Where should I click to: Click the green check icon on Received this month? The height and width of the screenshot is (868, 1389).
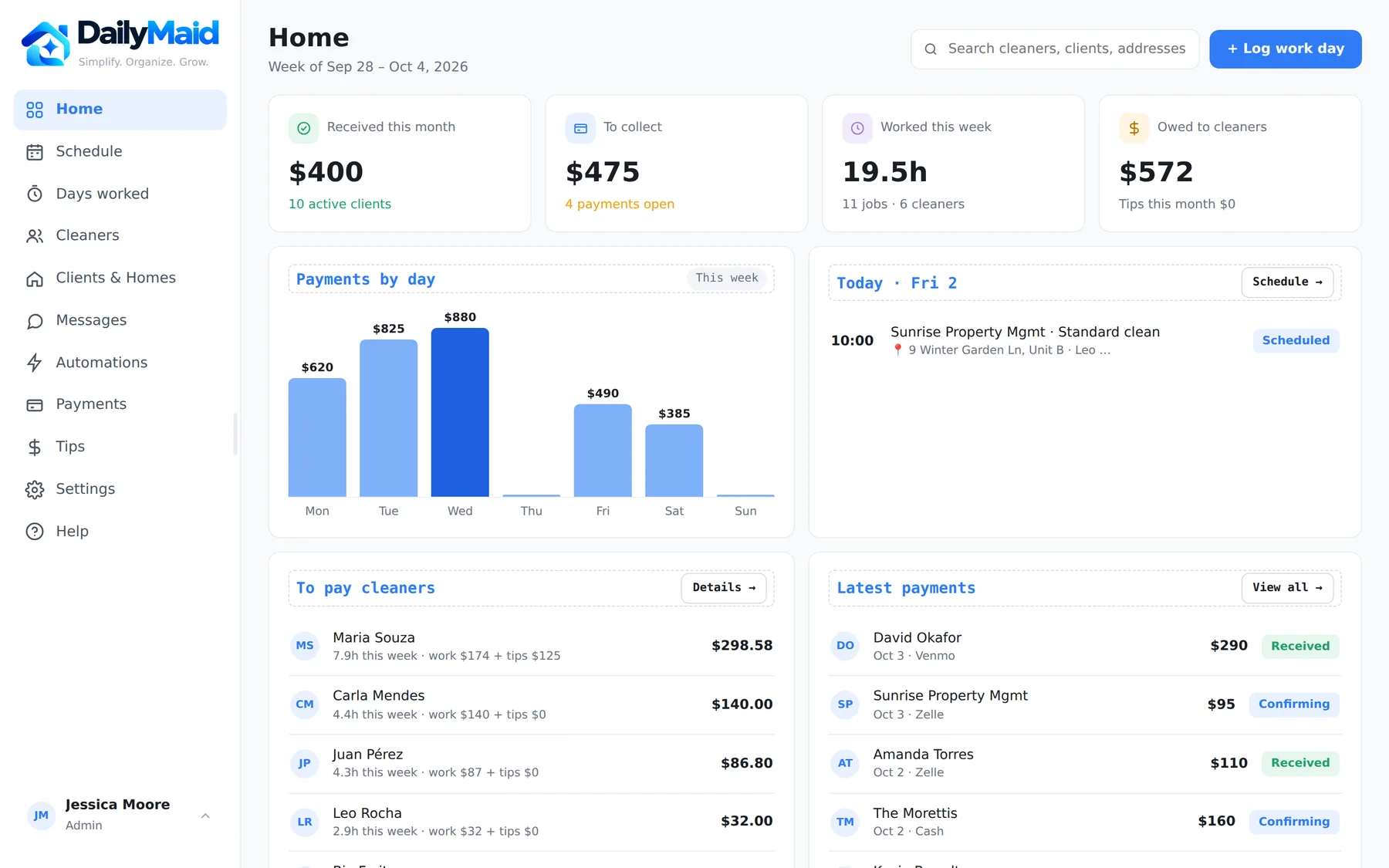[303, 128]
